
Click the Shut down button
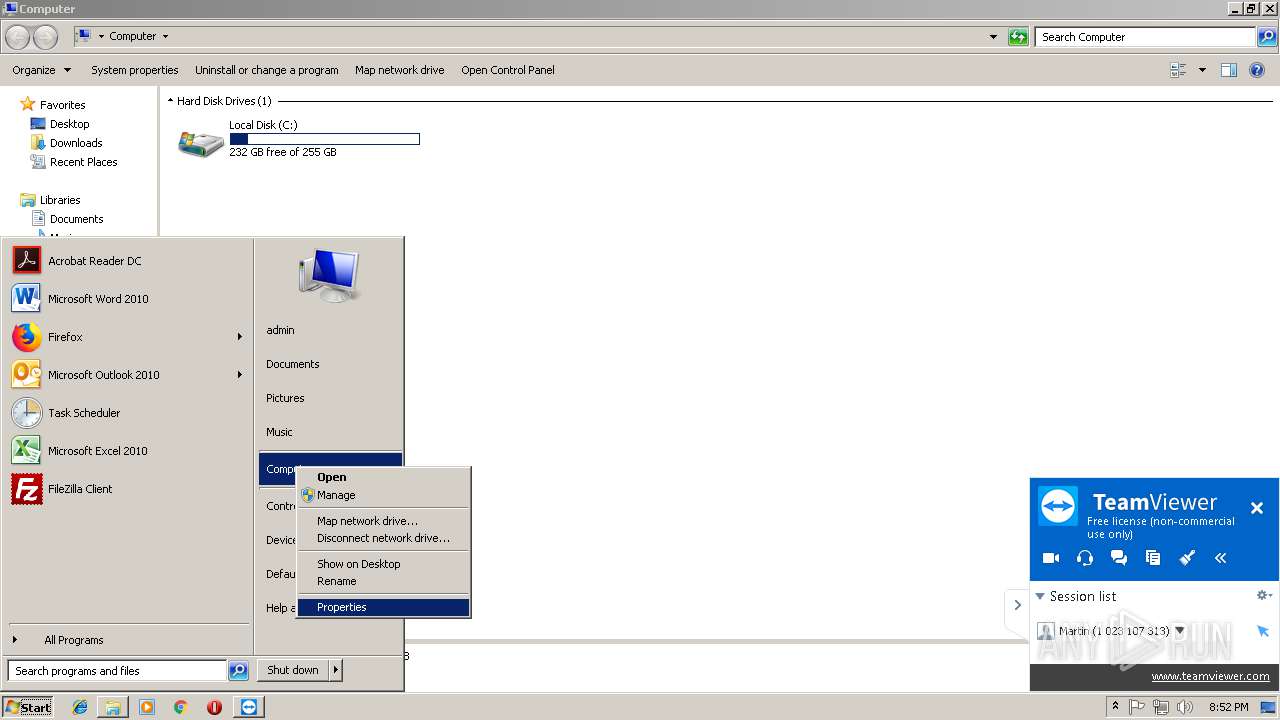293,670
